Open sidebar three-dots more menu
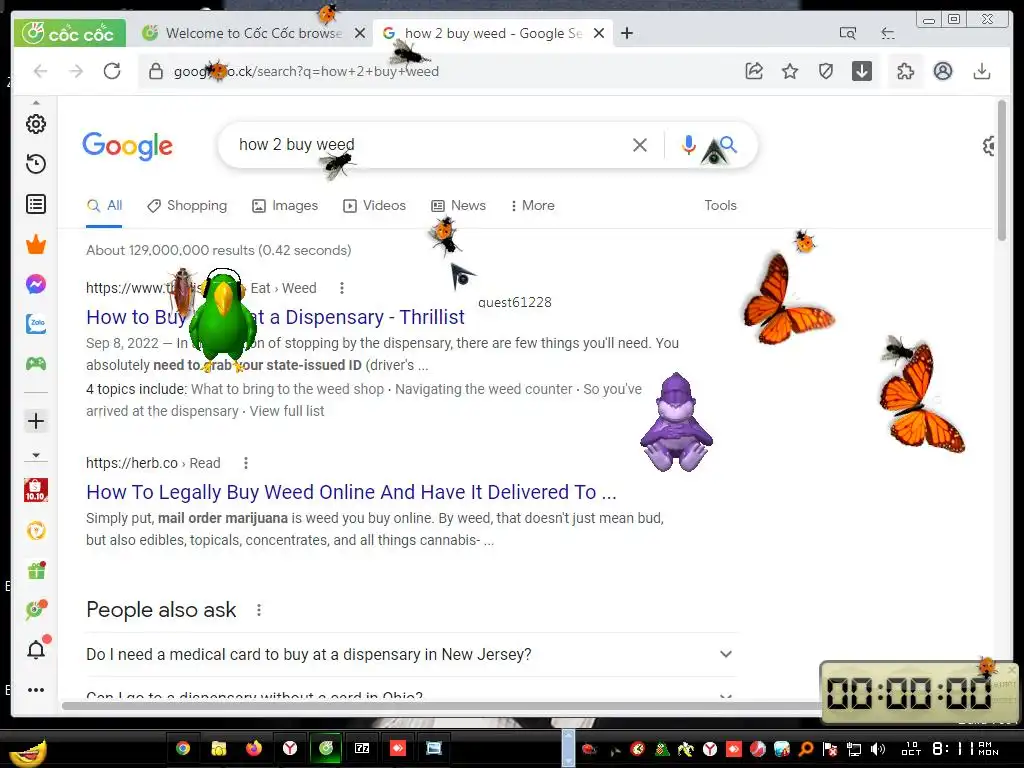1024x768 pixels. point(36,690)
